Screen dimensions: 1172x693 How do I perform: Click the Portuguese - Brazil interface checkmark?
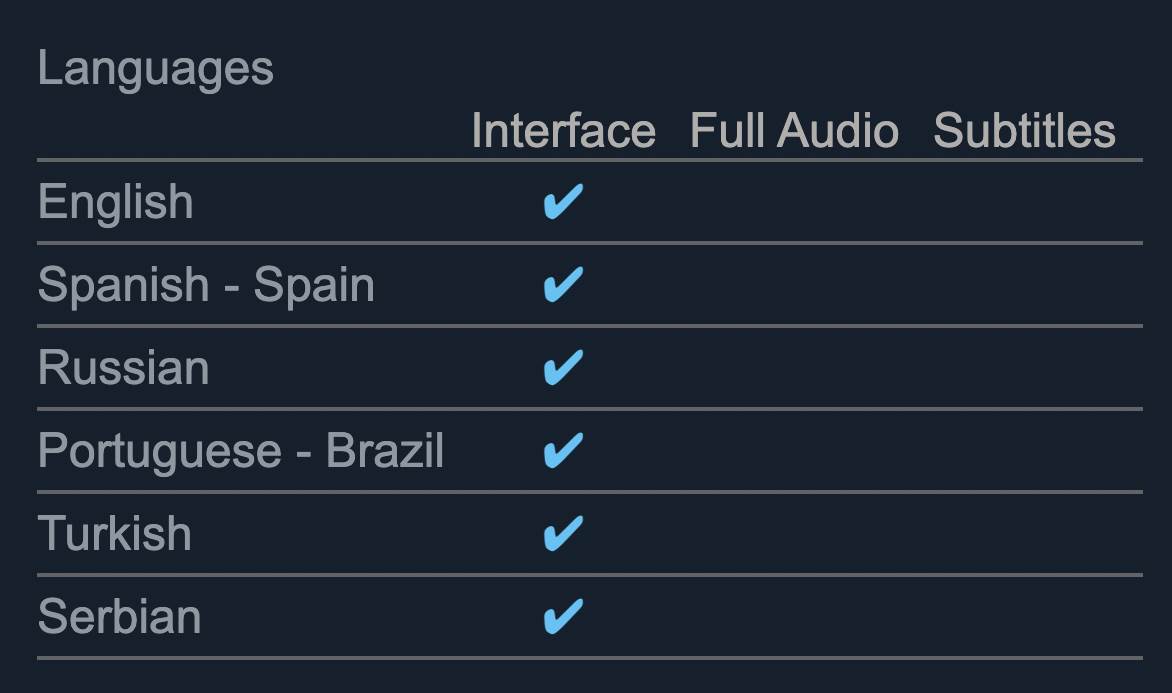point(562,451)
